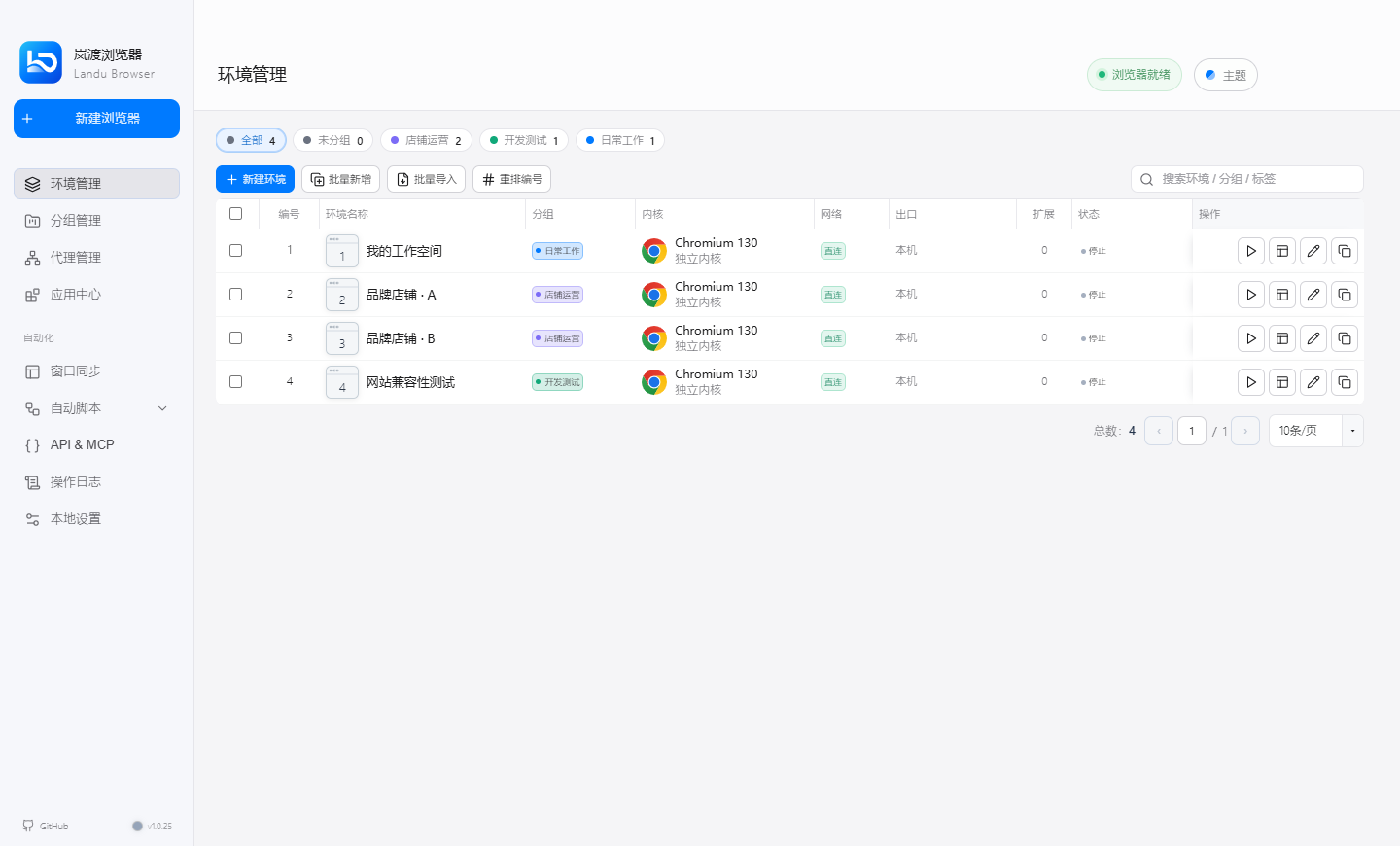This screenshot has height=846, width=1400.
Task: Launch the 品牌店铺 · A environment
Action: (1251, 295)
